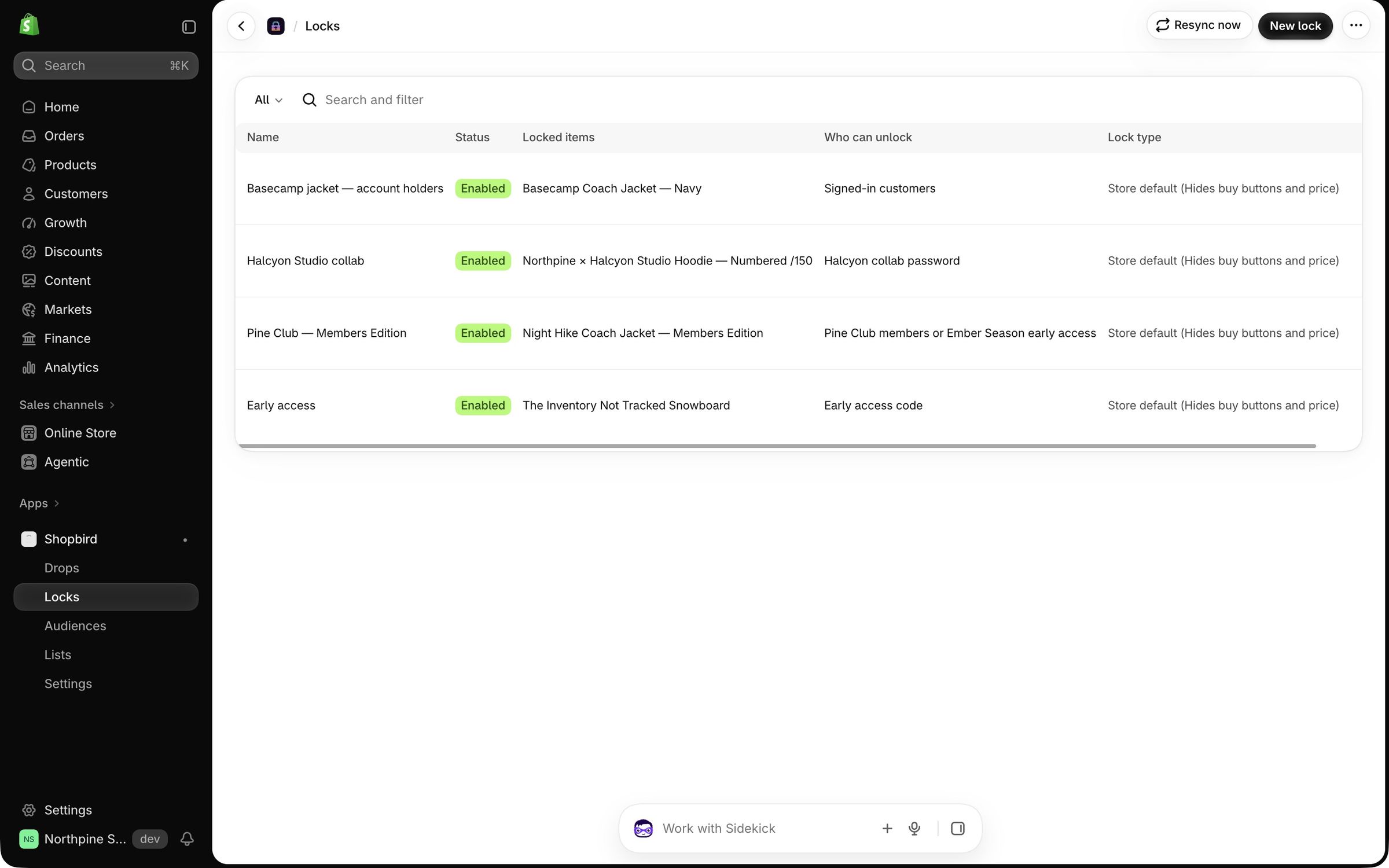Screen dimensions: 1389x868
Task: Click the microphone icon in Sidekick bar
Action: (x=914, y=829)
